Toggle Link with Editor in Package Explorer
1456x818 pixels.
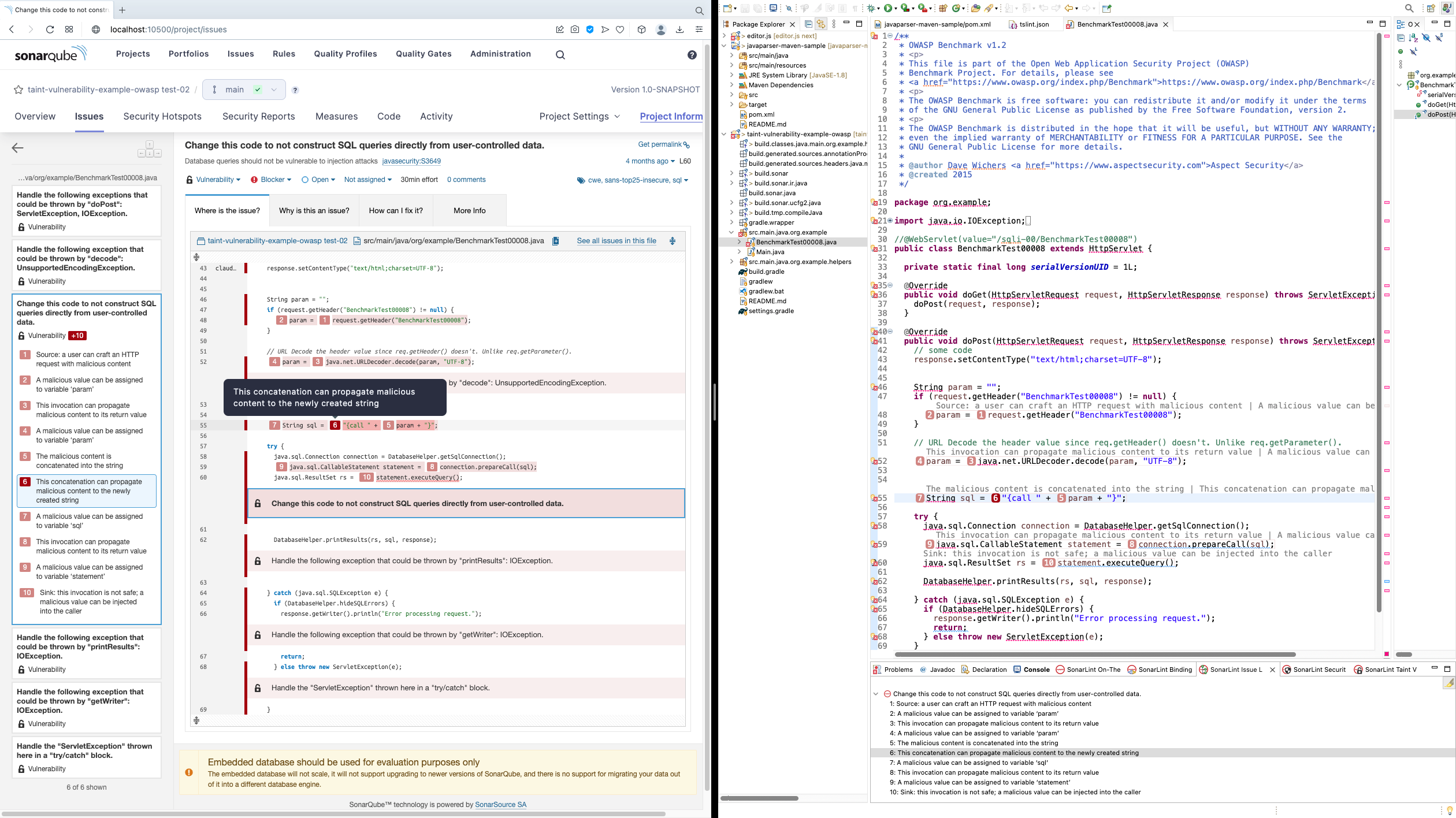pos(820,24)
